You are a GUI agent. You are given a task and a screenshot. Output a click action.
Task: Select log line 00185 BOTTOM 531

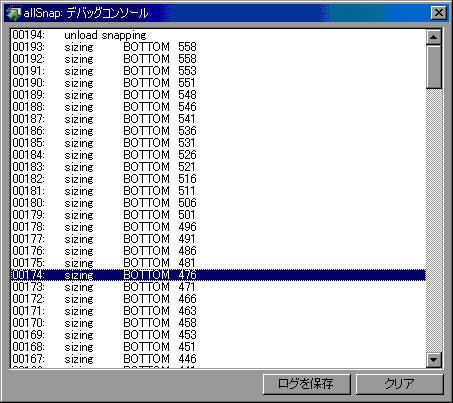click(218, 143)
